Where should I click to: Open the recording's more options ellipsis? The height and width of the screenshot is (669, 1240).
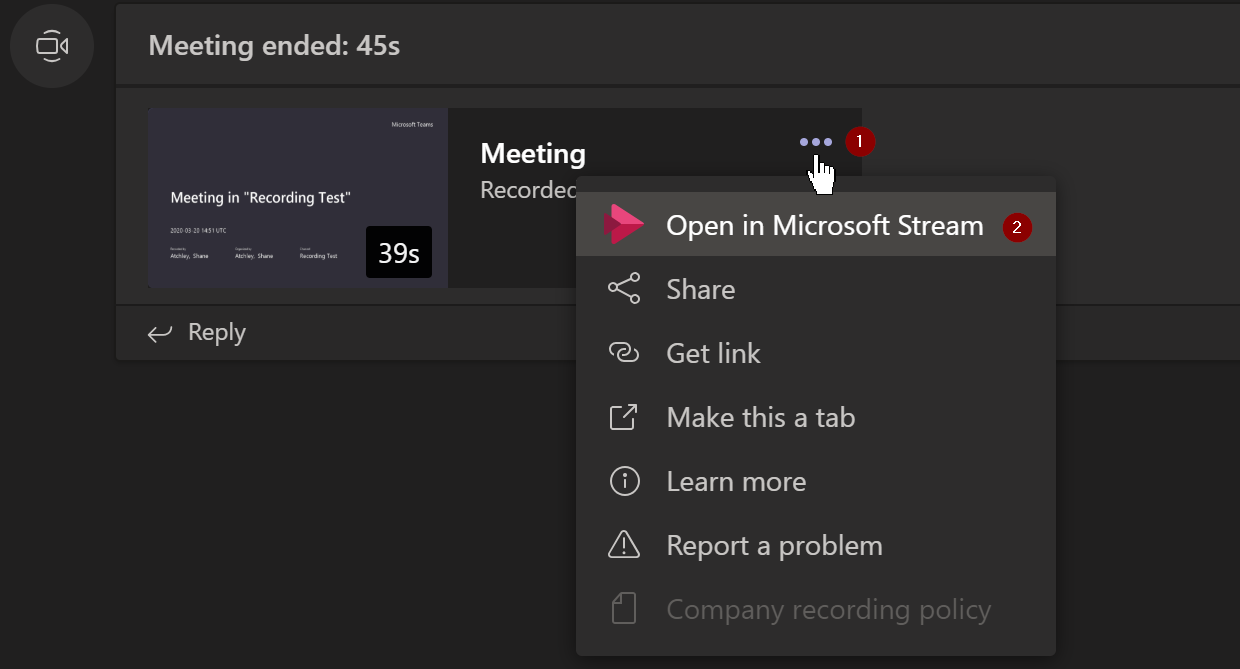pyautogui.click(x=815, y=142)
